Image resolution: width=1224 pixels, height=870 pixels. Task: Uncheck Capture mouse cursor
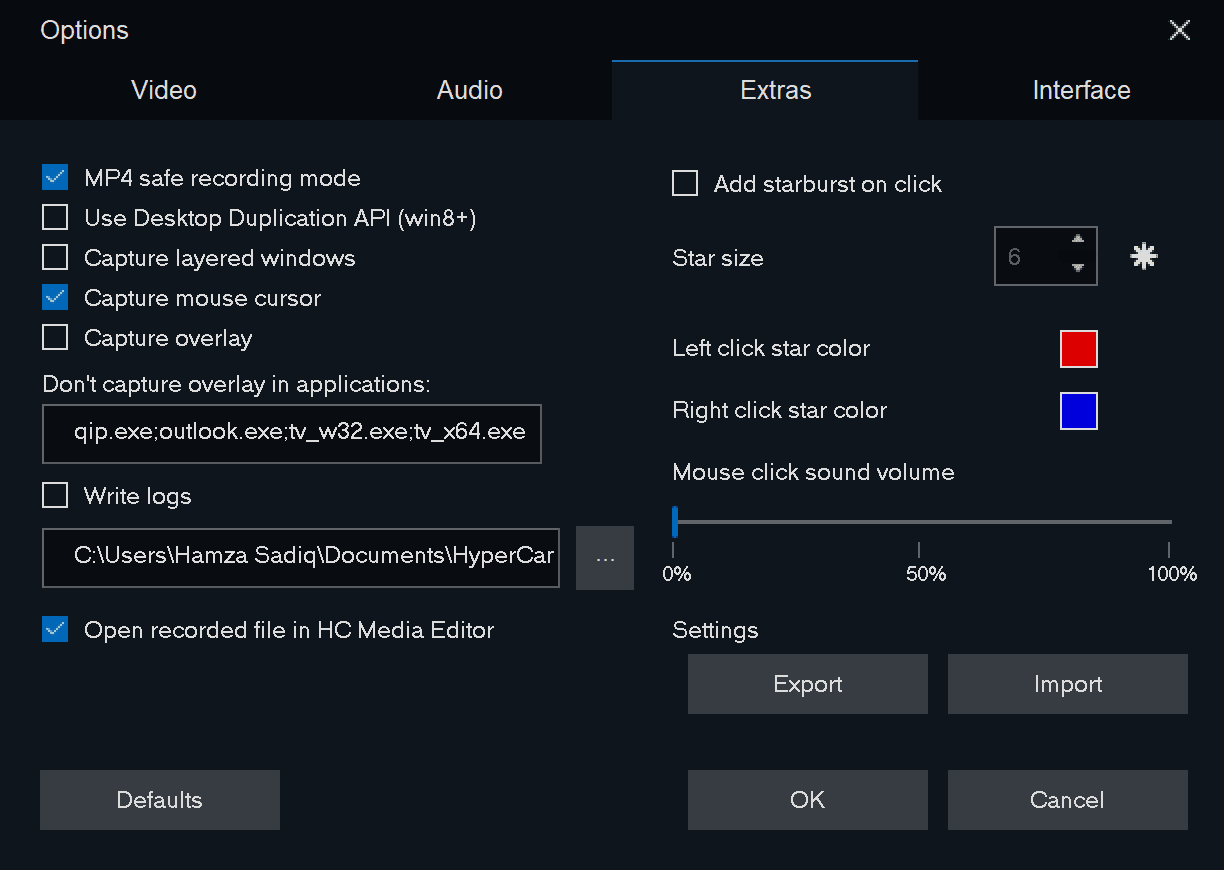coord(55,298)
